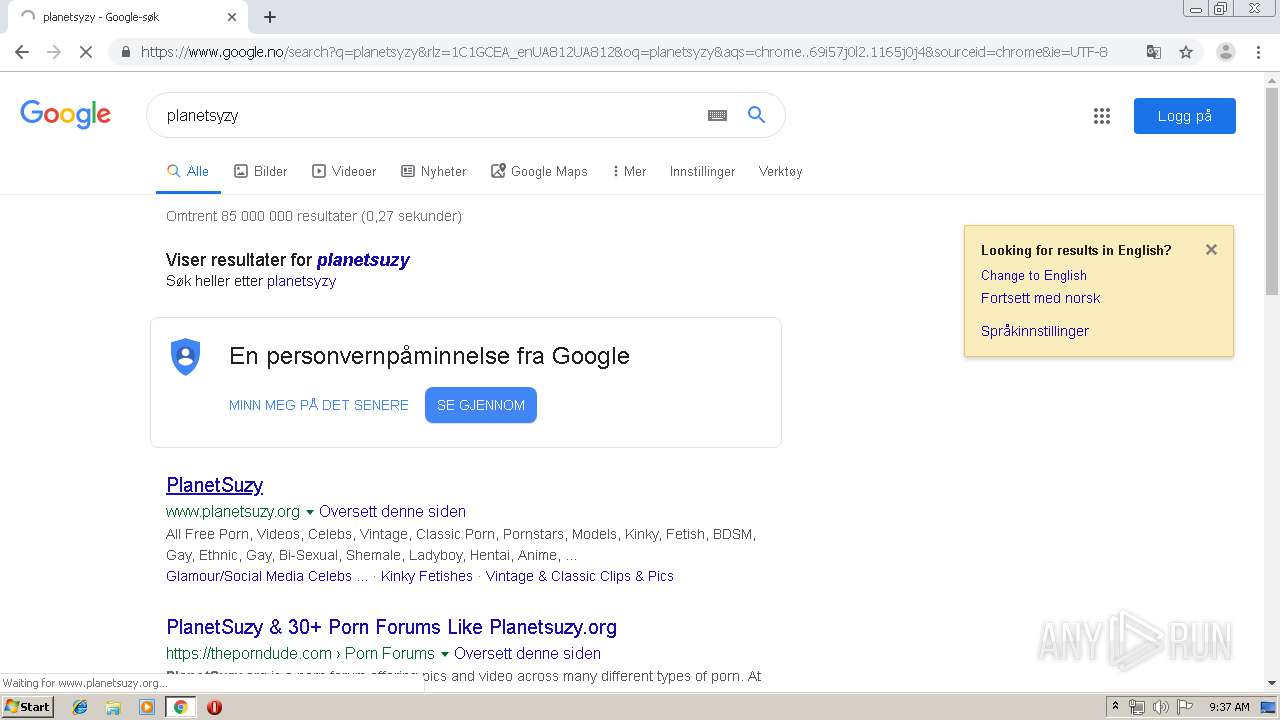The width and height of the screenshot is (1280, 720).
Task: Click the padlock site info icon
Action: (126, 52)
